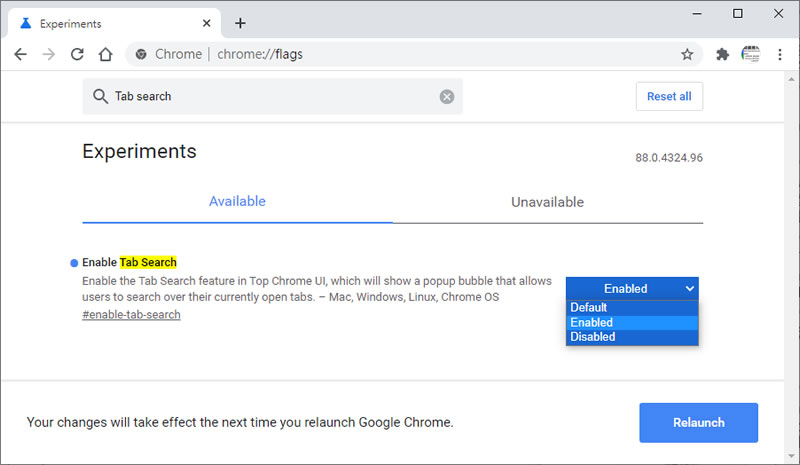
Task: Open a new tab
Action: (240, 23)
